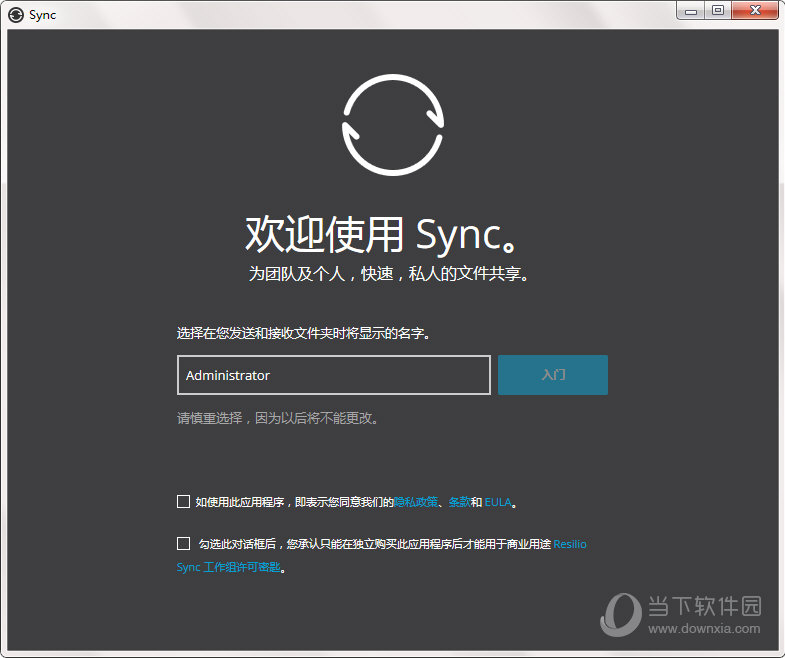Focus the Administrator name input field

pos(334,375)
